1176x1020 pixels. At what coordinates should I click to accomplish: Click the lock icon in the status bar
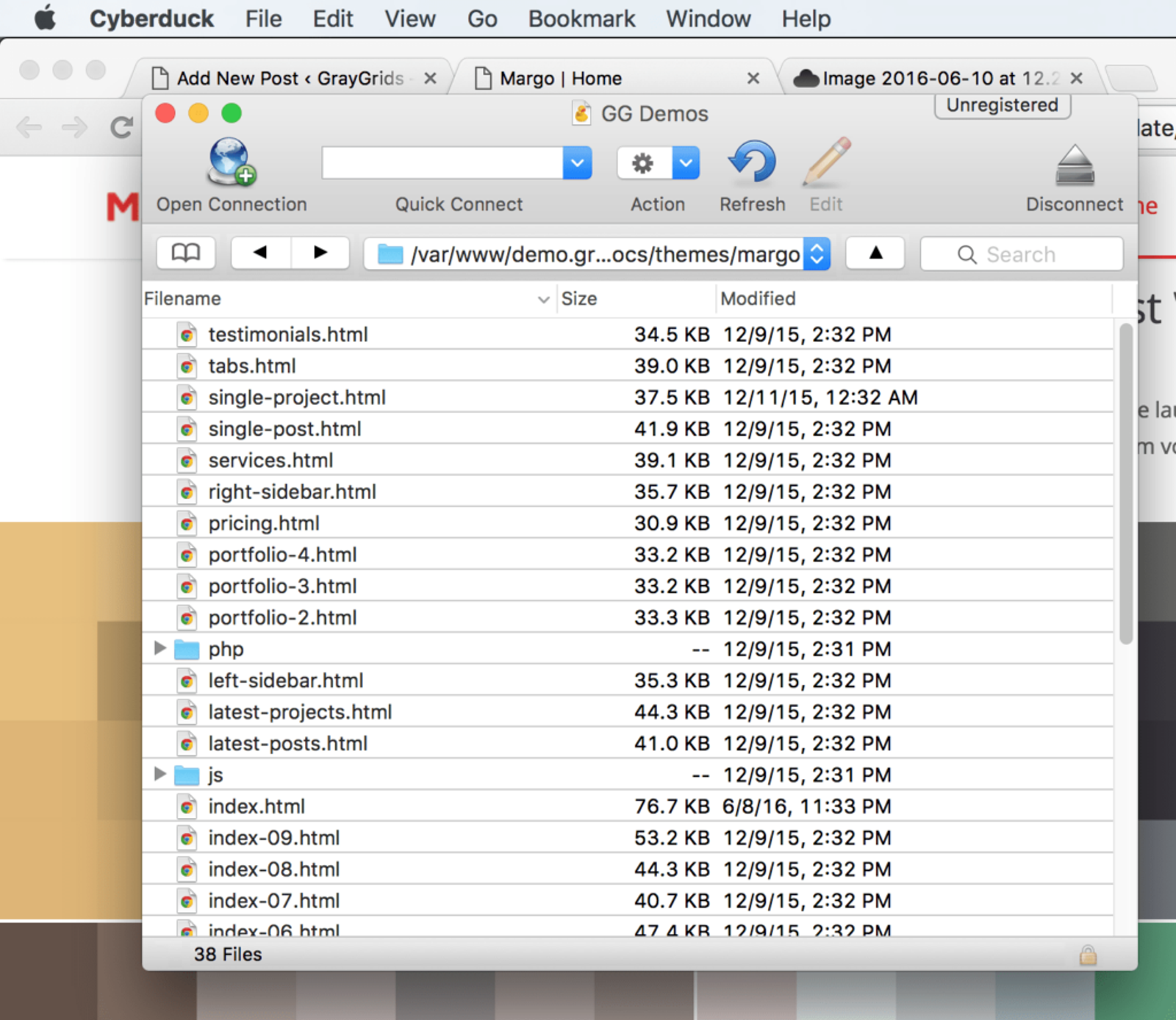pos(1088,955)
